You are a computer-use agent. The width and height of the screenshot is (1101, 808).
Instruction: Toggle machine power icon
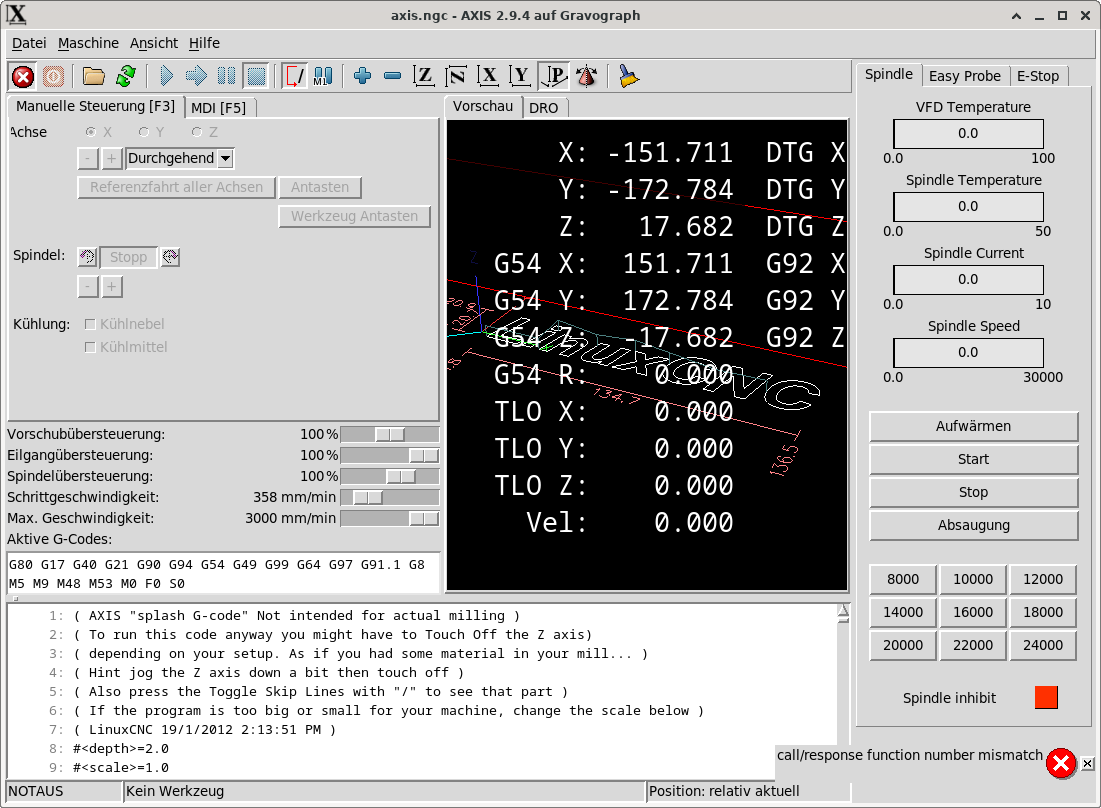tap(53, 76)
